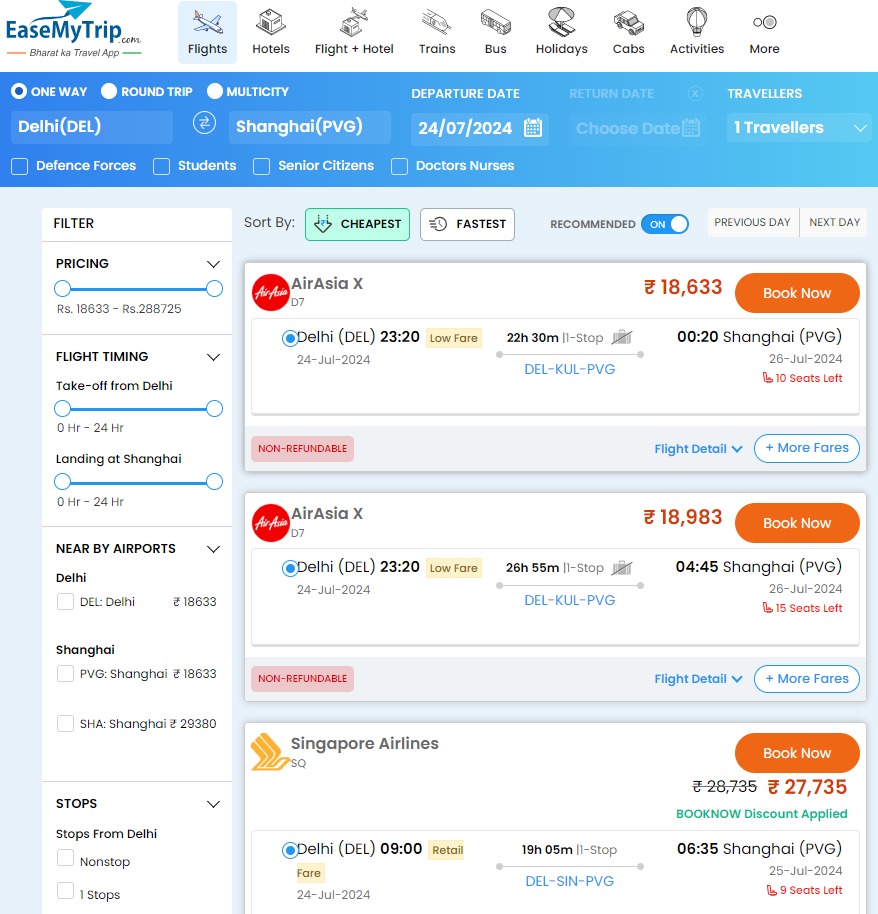Check the PVG: Shanghai airport filter
Image resolution: width=878 pixels, height=914 pixels.
click(x=65, y=673)
